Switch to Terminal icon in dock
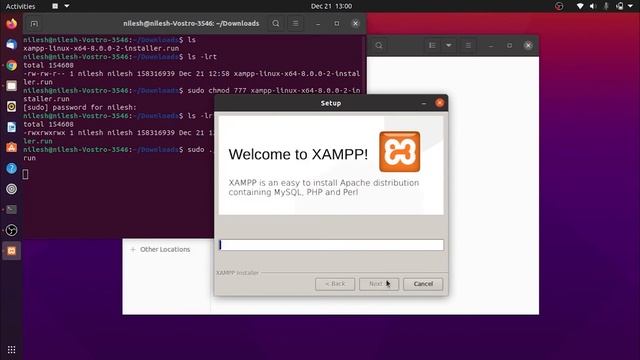 (11, 209)
